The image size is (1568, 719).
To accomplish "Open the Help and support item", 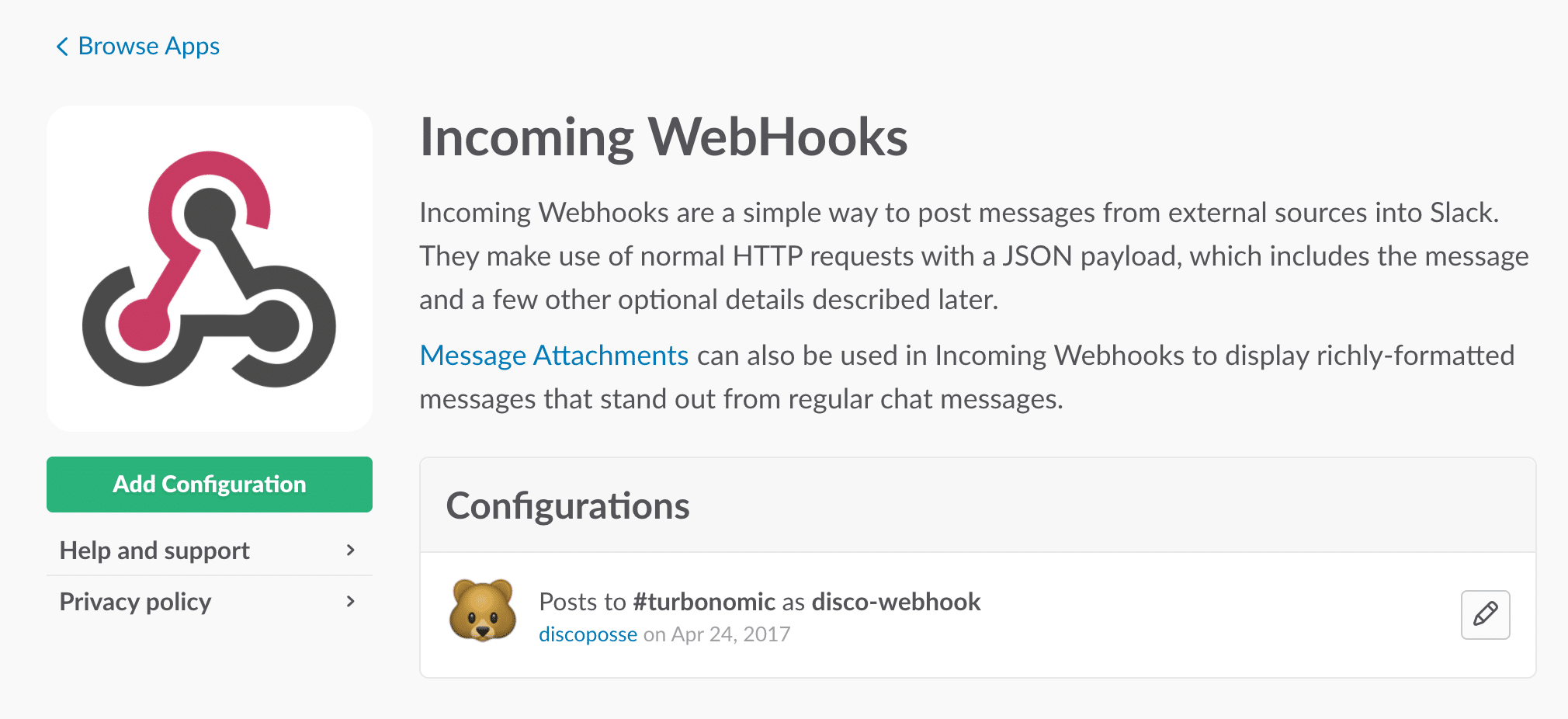I will (210, 551).
